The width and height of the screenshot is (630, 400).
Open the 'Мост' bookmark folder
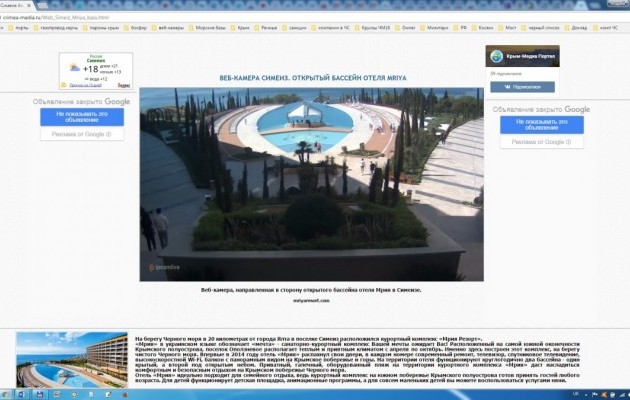tap(507, 28)
